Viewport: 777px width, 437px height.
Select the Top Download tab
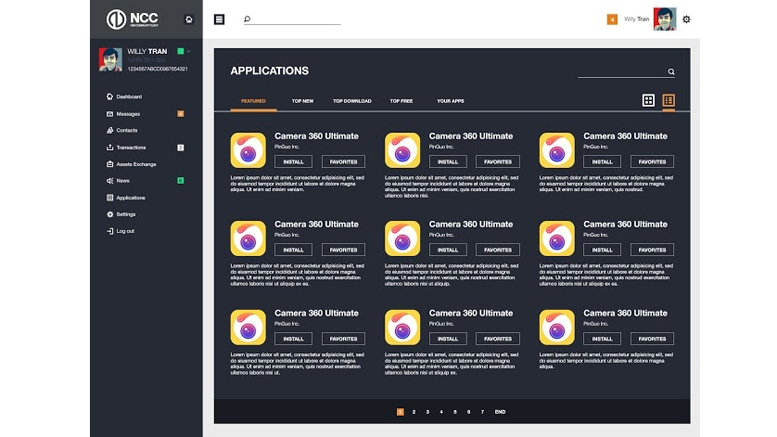352,101
